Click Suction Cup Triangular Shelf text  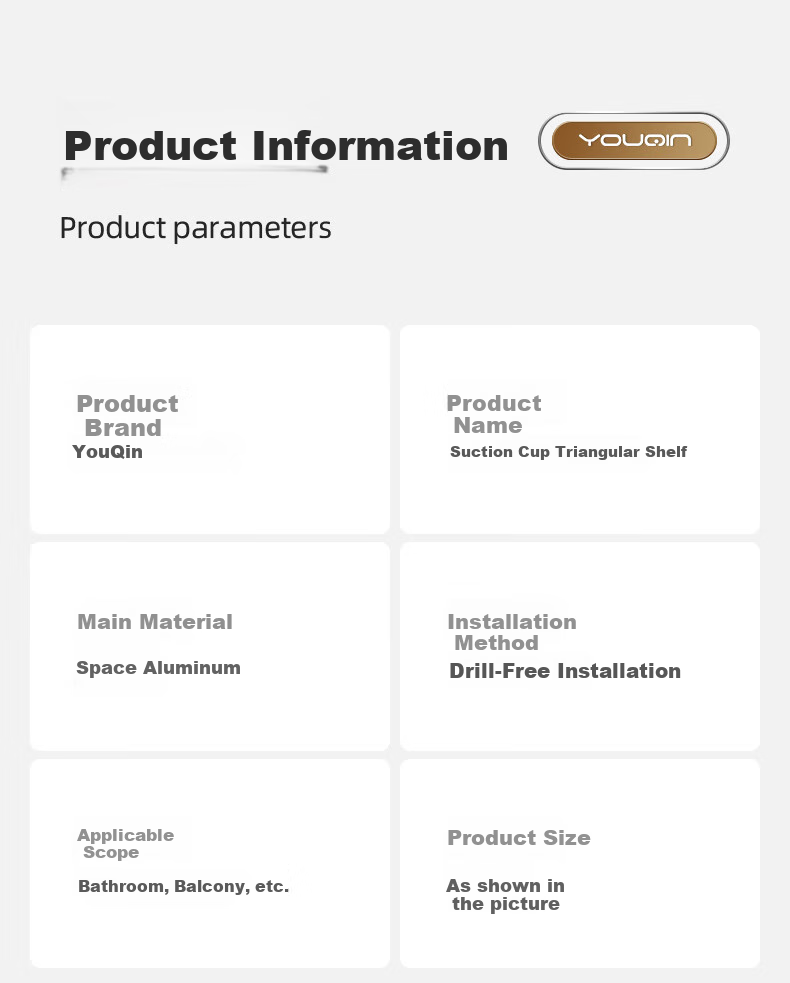click(568, 451)
